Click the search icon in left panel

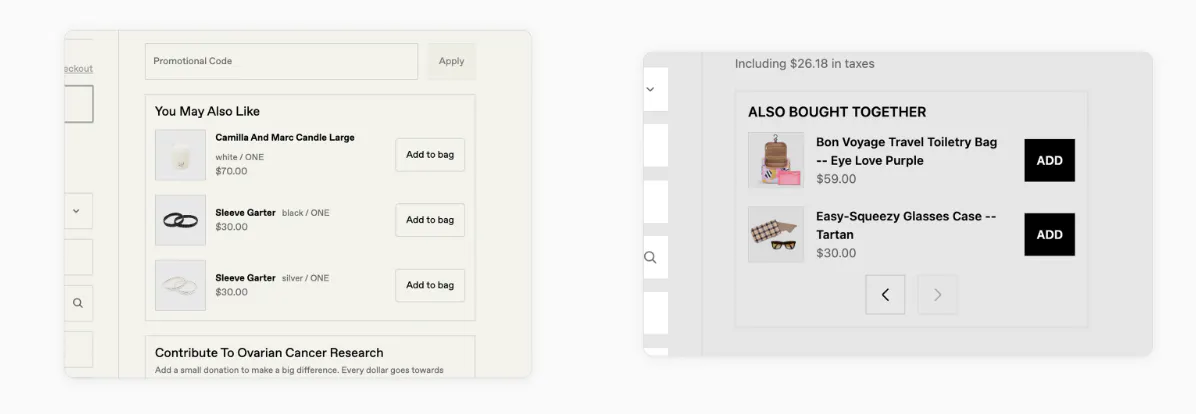click(78, 303)
